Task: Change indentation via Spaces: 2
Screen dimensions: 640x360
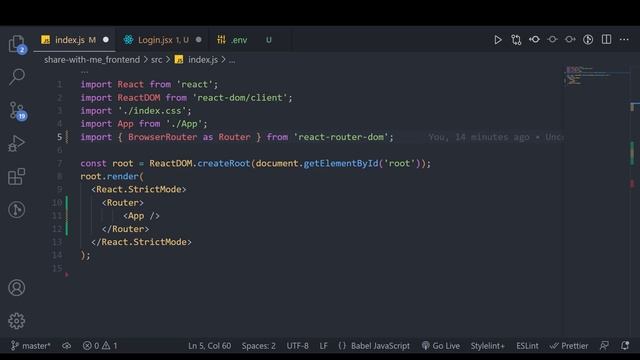Action: [x=258, y=346]
